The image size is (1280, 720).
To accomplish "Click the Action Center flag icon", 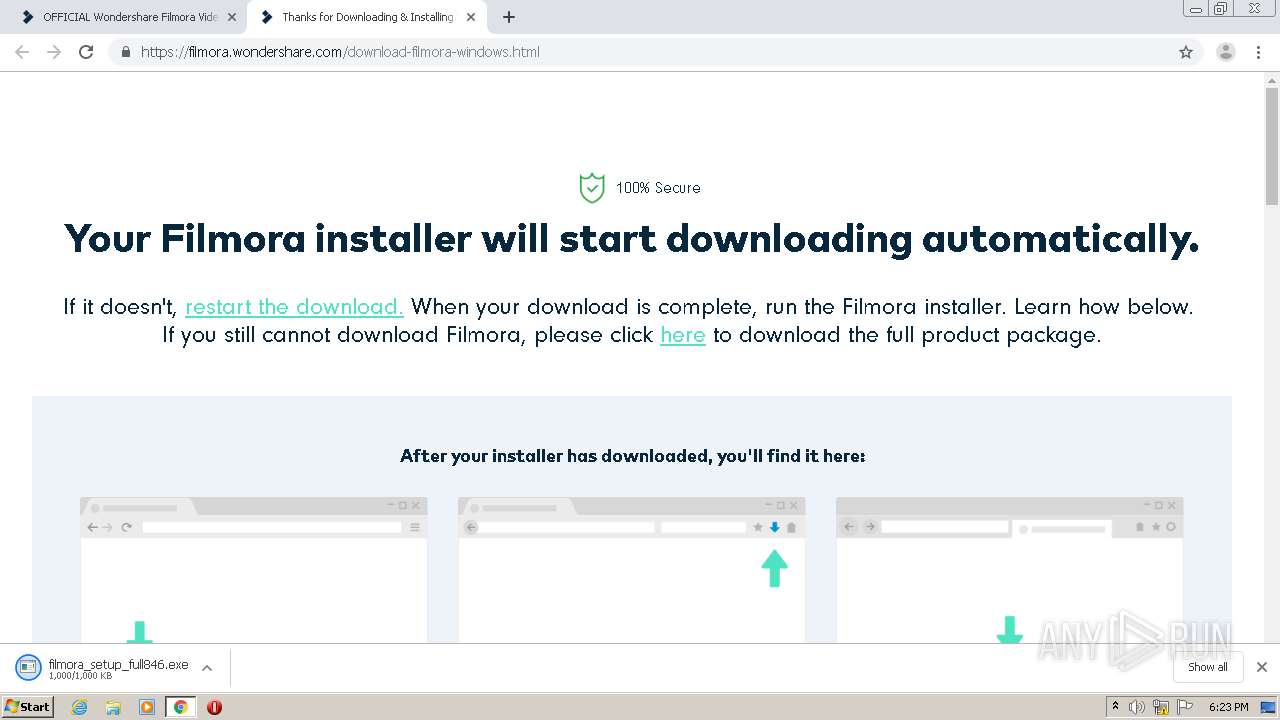I will (1185, 707).
